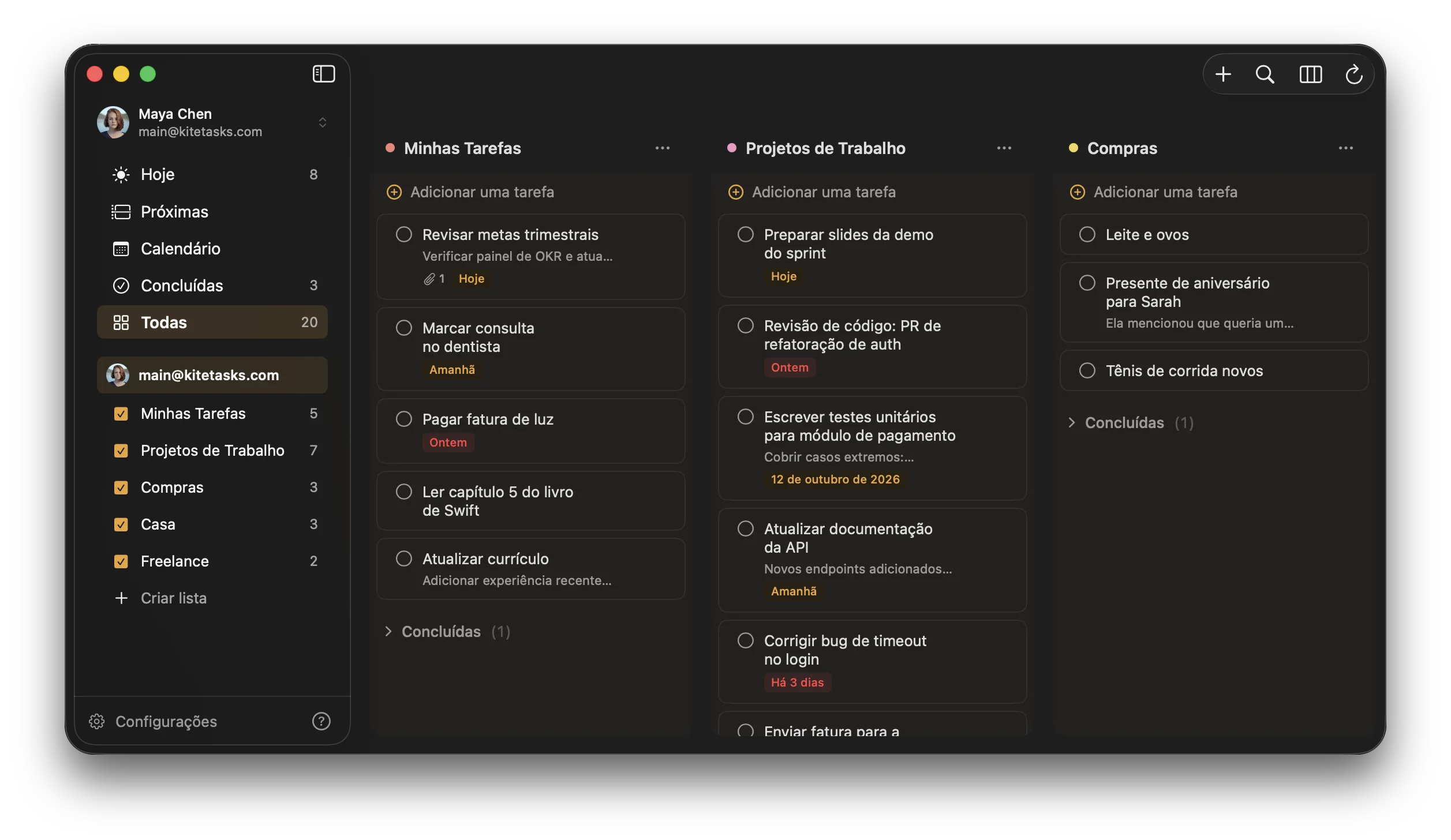The height and width of the screenshot is (840, 1451).
Task: Select main@kitetasks.com account row
Action: tap(212, 375)
